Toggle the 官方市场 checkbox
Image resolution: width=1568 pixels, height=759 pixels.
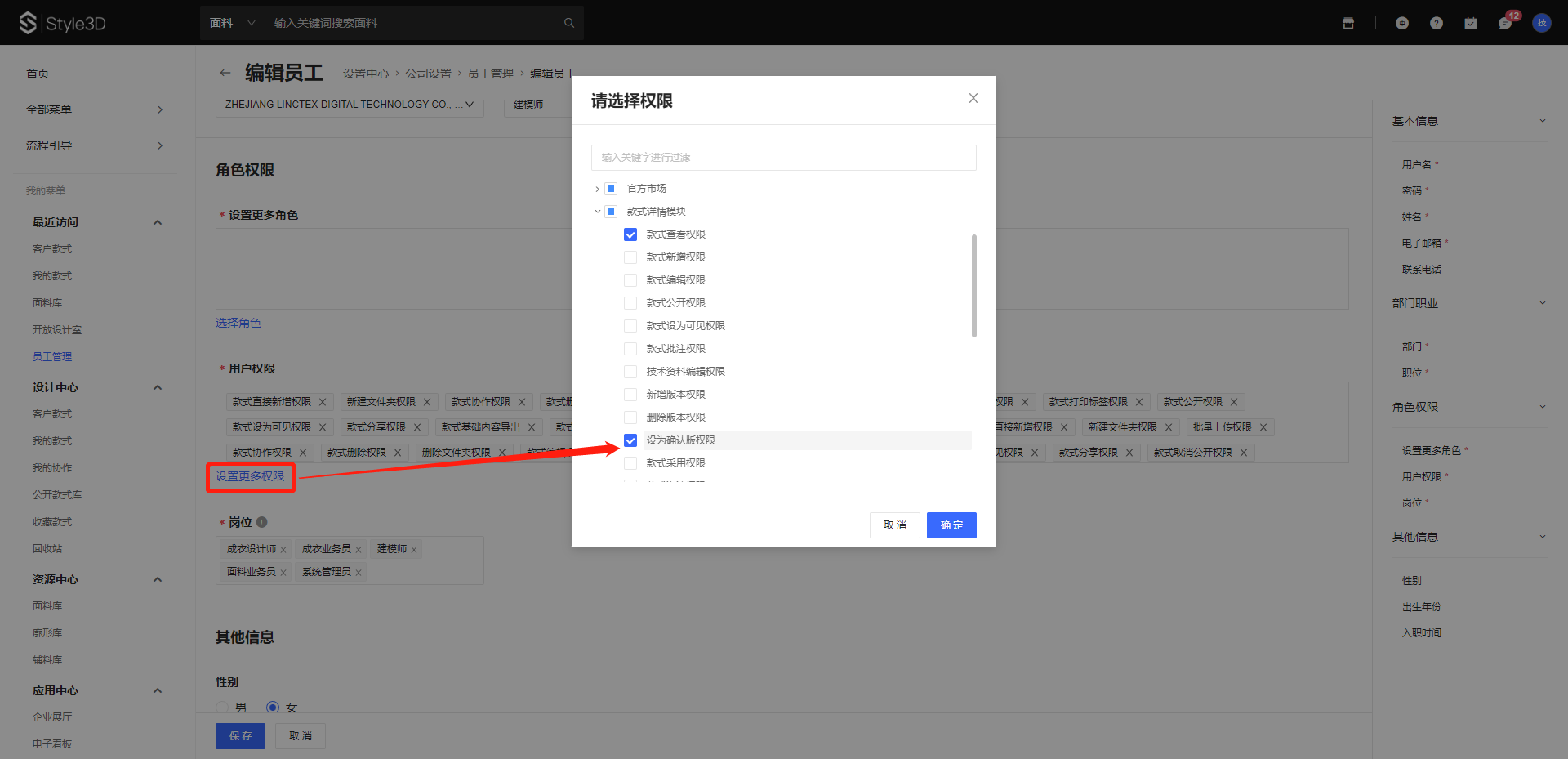tap(611, 189)
